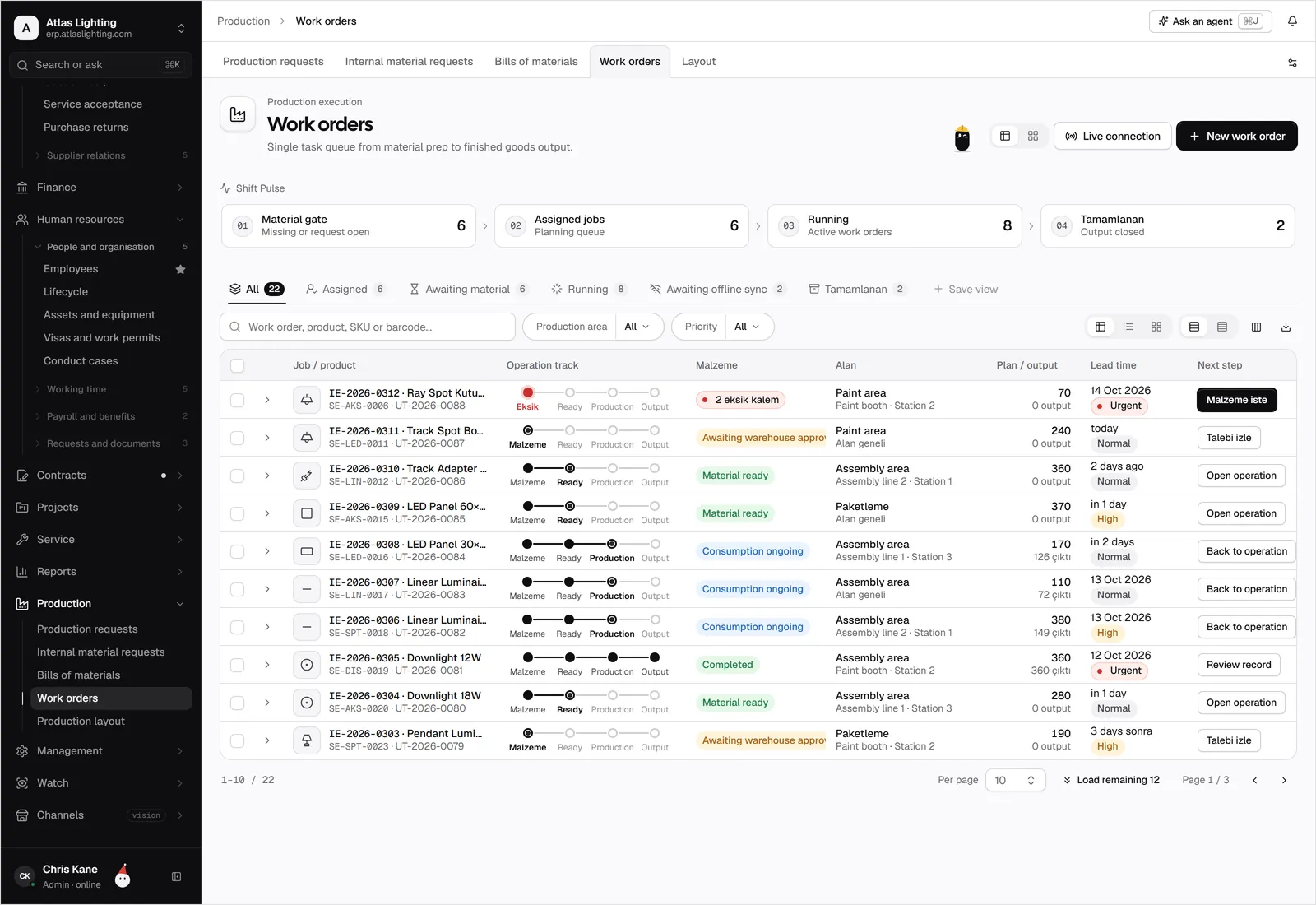Go to the next page arrow
The width and height of the screenshot is (1316, 905).
click(x=1284, y=780)
